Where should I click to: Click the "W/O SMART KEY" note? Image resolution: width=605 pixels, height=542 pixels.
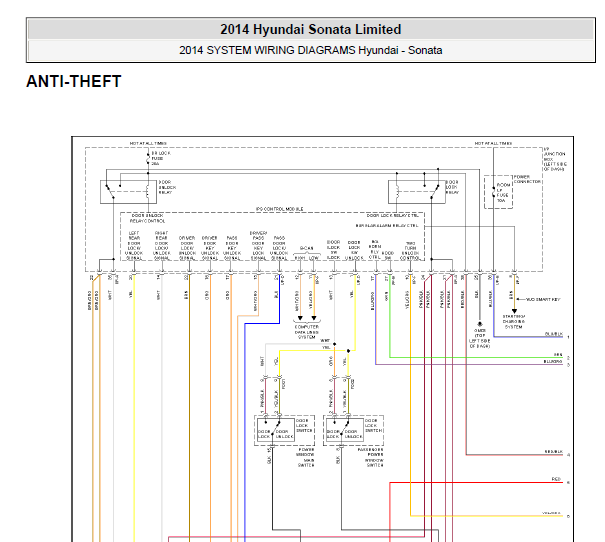pos(543,299)
